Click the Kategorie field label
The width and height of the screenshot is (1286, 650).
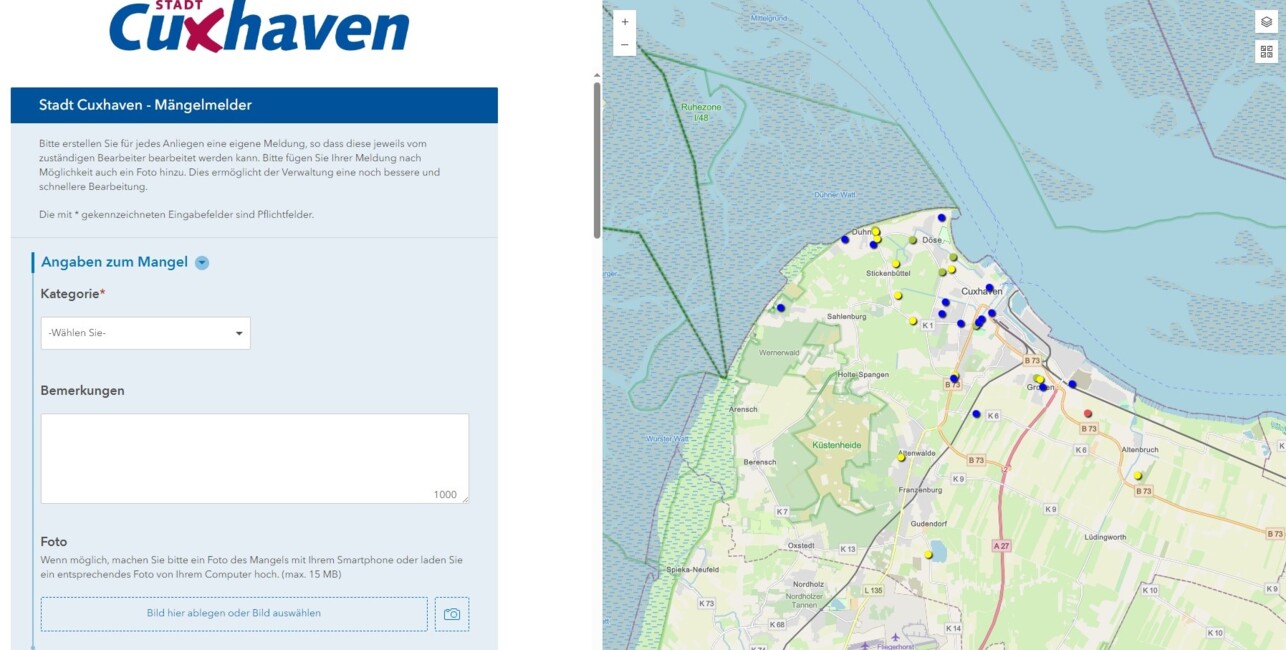pyautogui.click(x=73, y=294)
